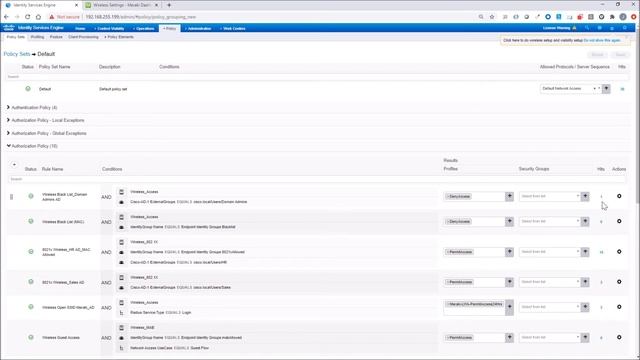Toggle status of the Default policy set

[28, 89]
